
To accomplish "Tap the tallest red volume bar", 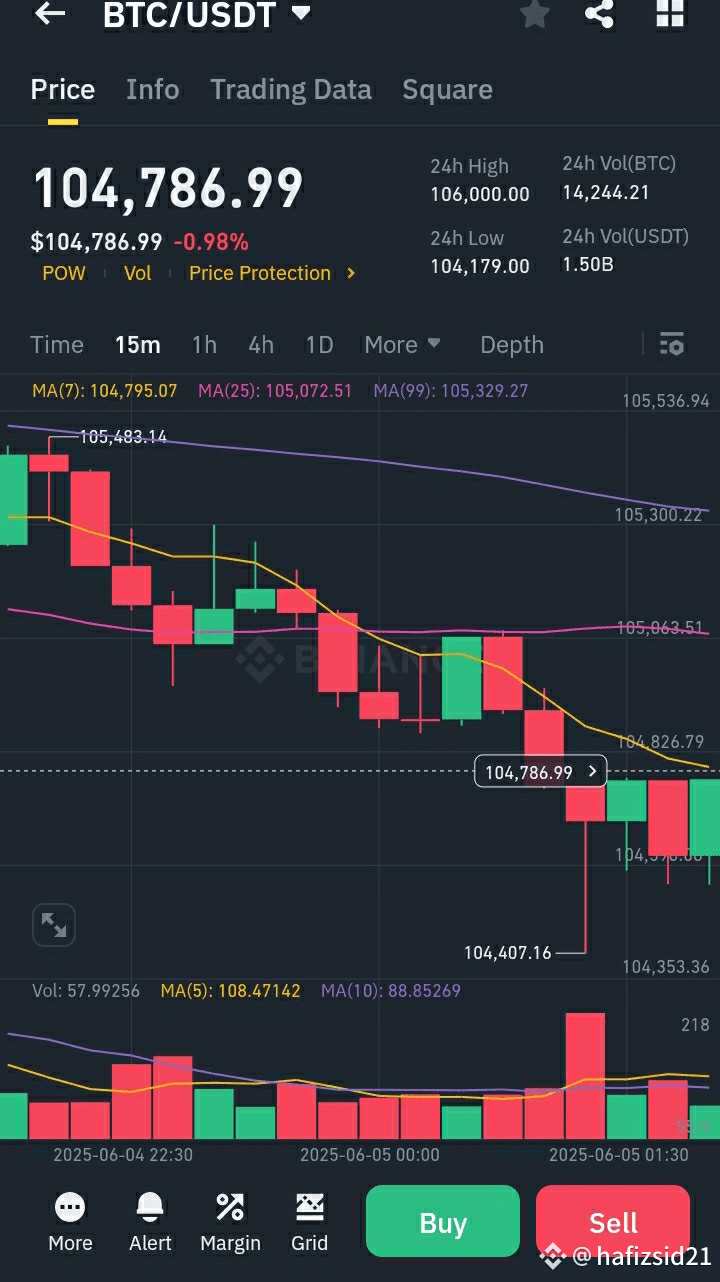I will [x=586, y=1076].
